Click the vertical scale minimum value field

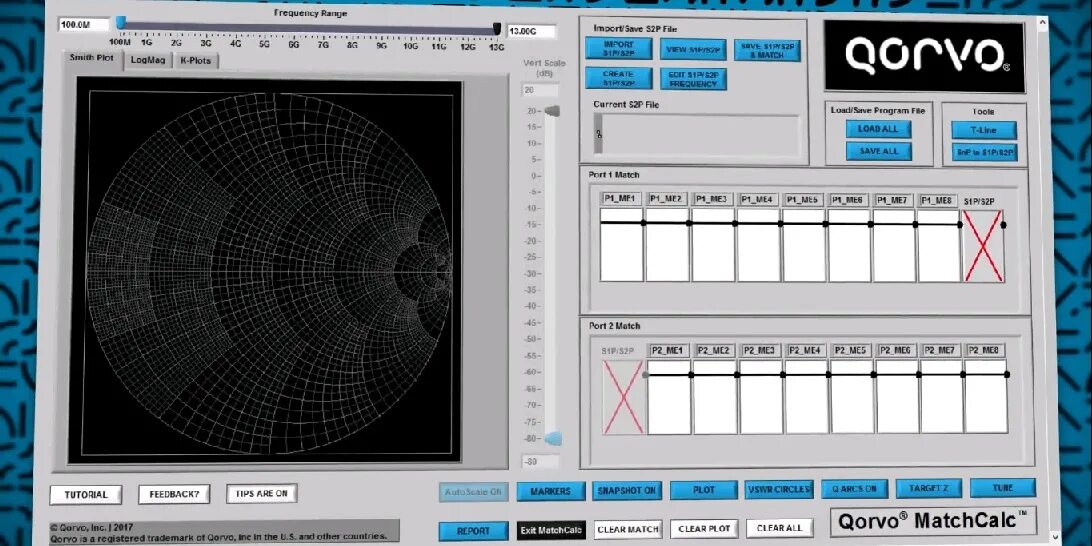point(540,462)
